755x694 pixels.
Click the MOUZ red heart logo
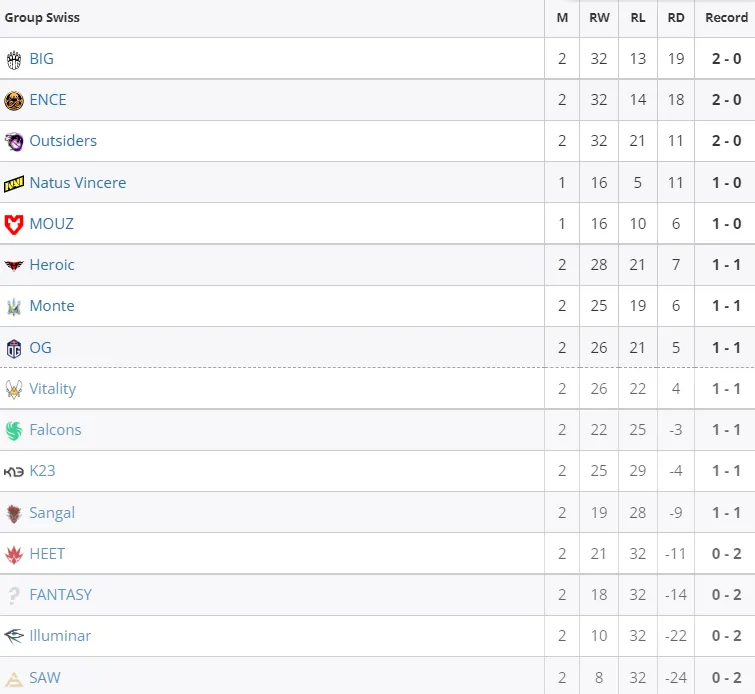pyautogui.click(x=14, y=224)
